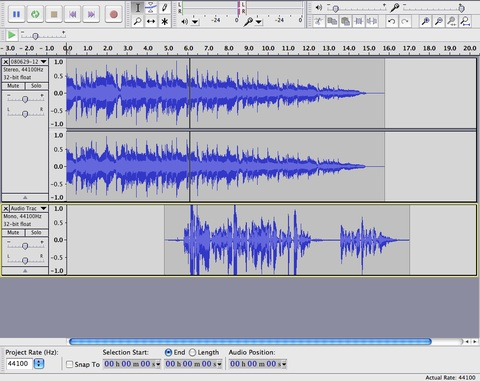The width and height of the screenshot is (480, 381).
Task: Silence the selected audio
Action: pos(372,21)
